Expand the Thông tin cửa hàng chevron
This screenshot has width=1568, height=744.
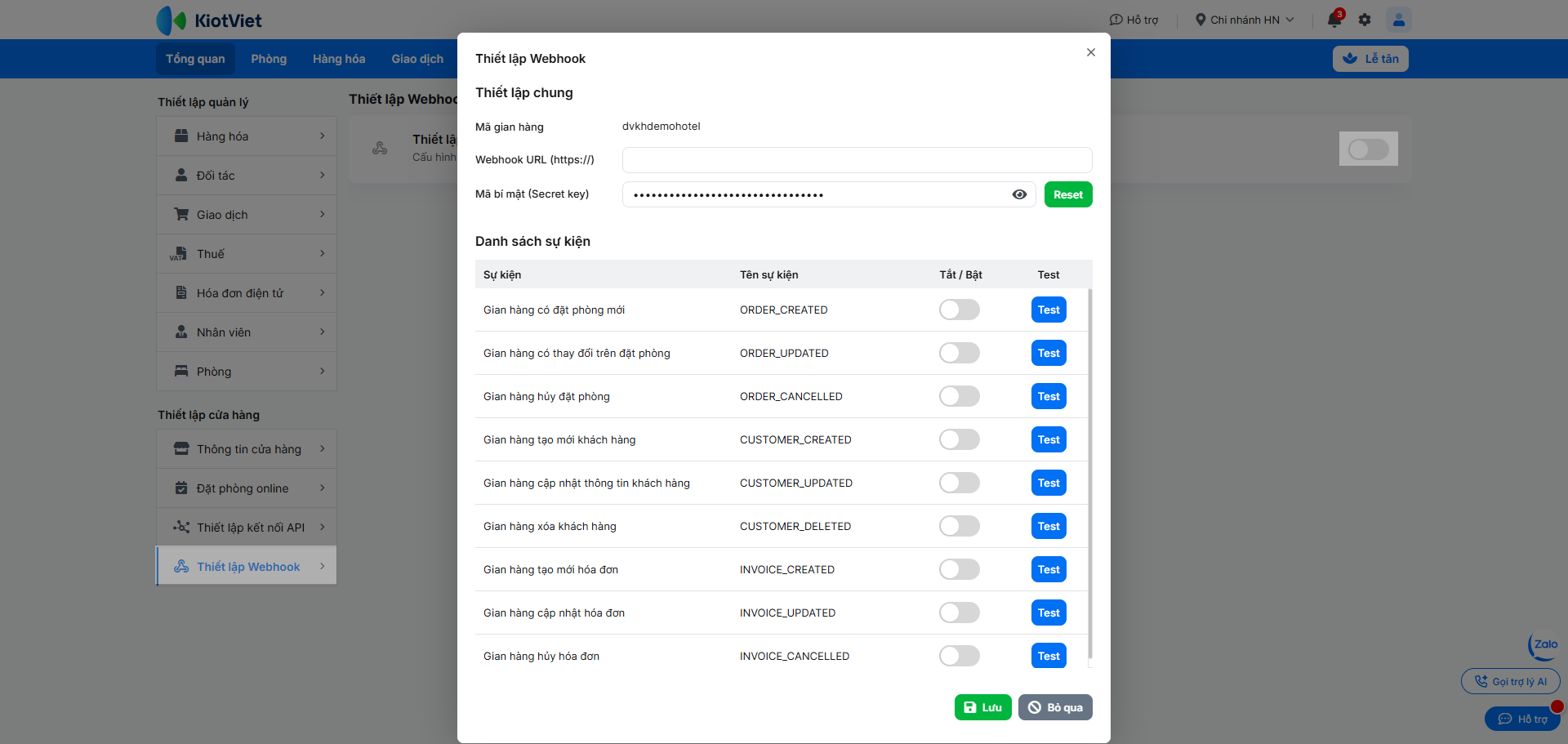point(323,448)
